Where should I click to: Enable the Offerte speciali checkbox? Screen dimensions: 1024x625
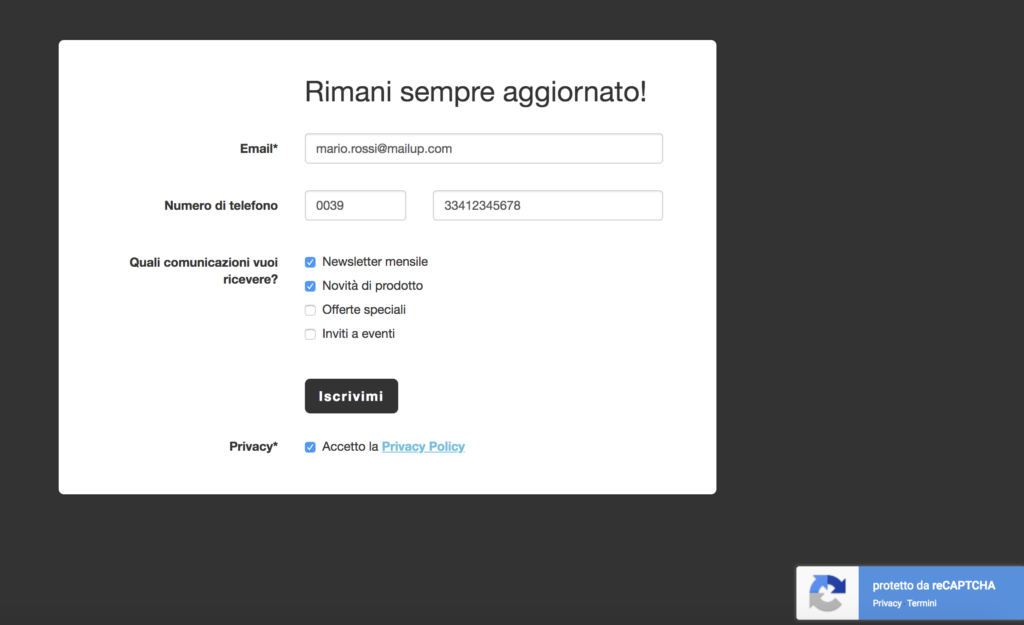310,310
